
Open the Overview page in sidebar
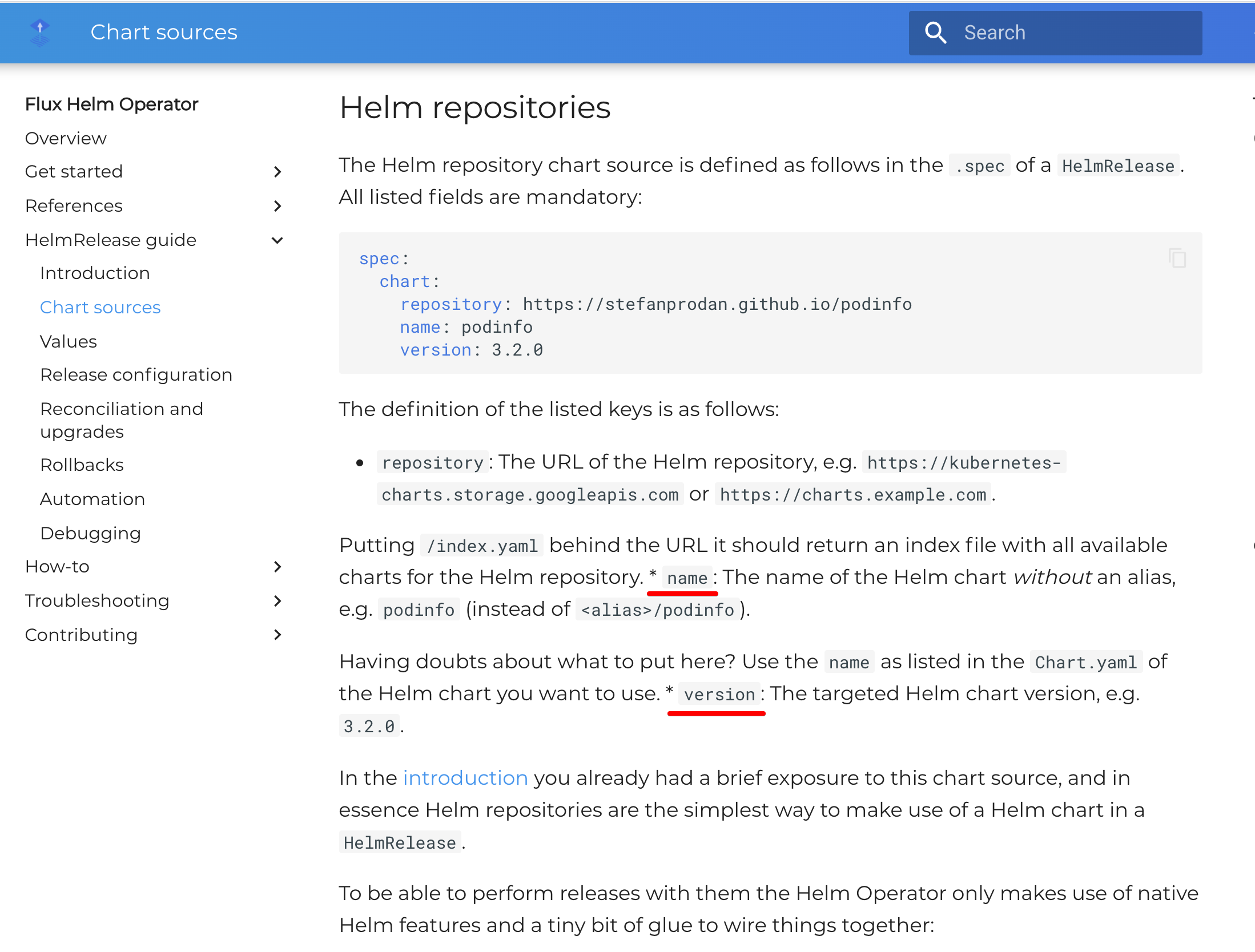(66, 138)
